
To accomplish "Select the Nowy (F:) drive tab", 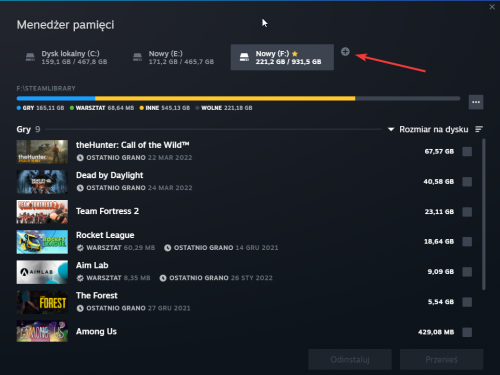I will (x=282, y=57).
